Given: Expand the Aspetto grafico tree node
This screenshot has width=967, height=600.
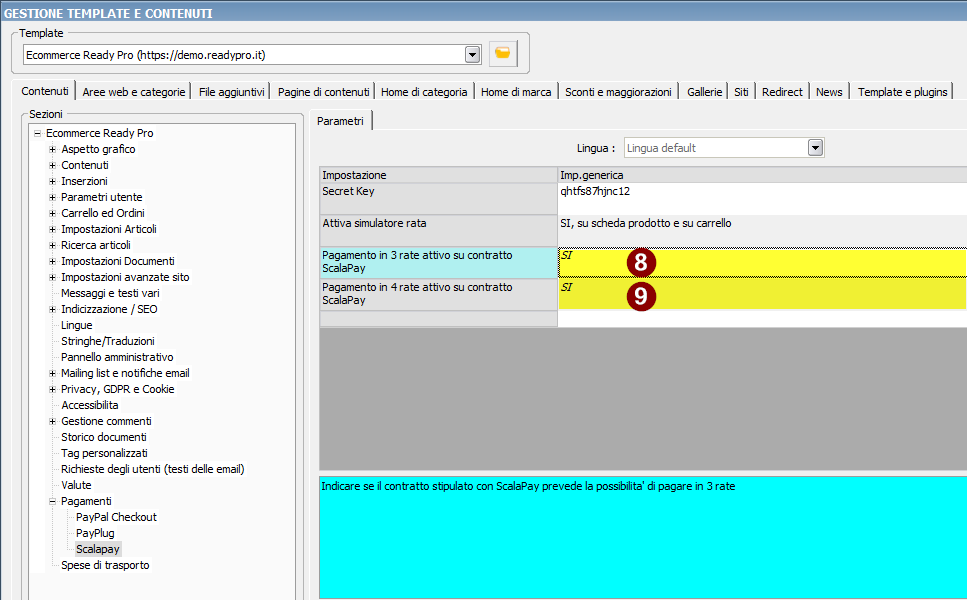Looking at the screenshot, I should (53, 149).
